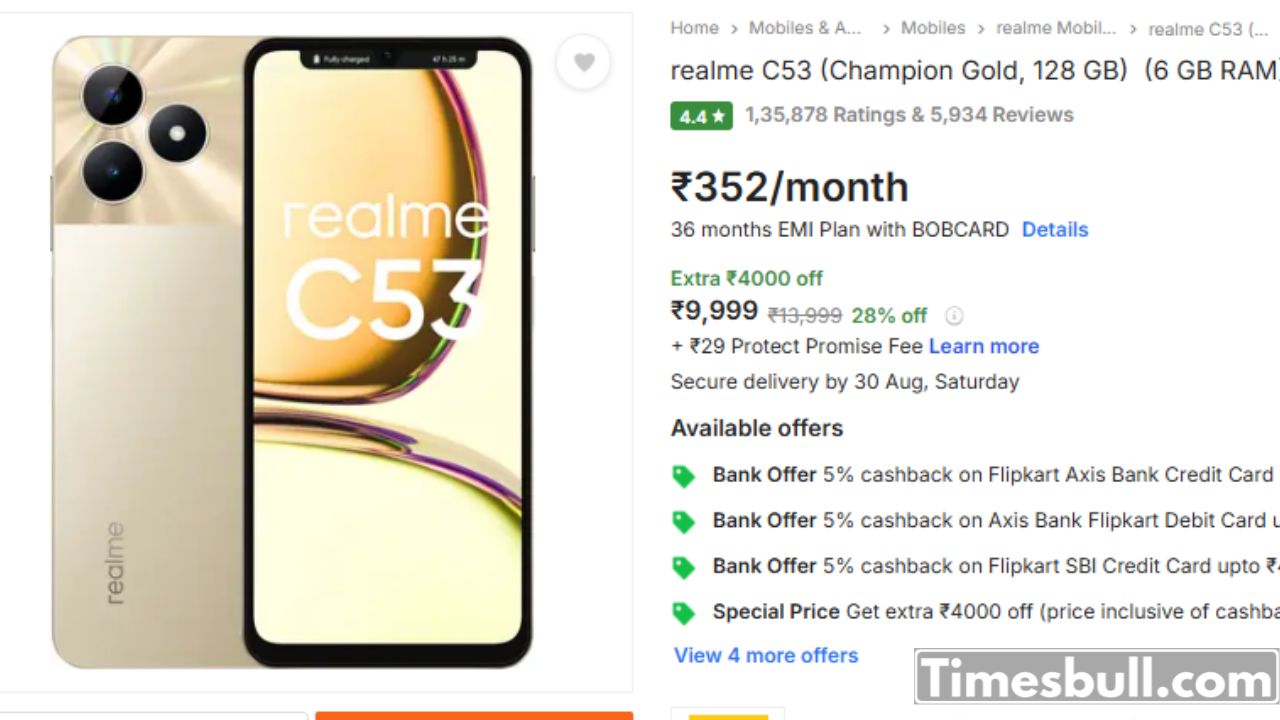The height and width of the screenshot is (720, 1280).
Task: Open EMI plan Details link
Action: tap(1054, 230)
